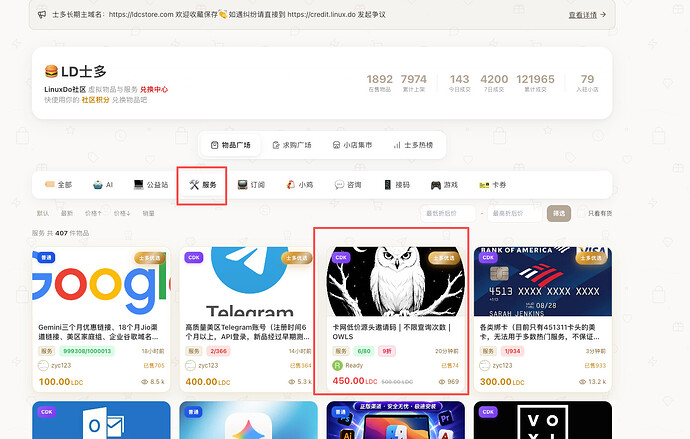Open the 接码 phone category

coord(396,185)
